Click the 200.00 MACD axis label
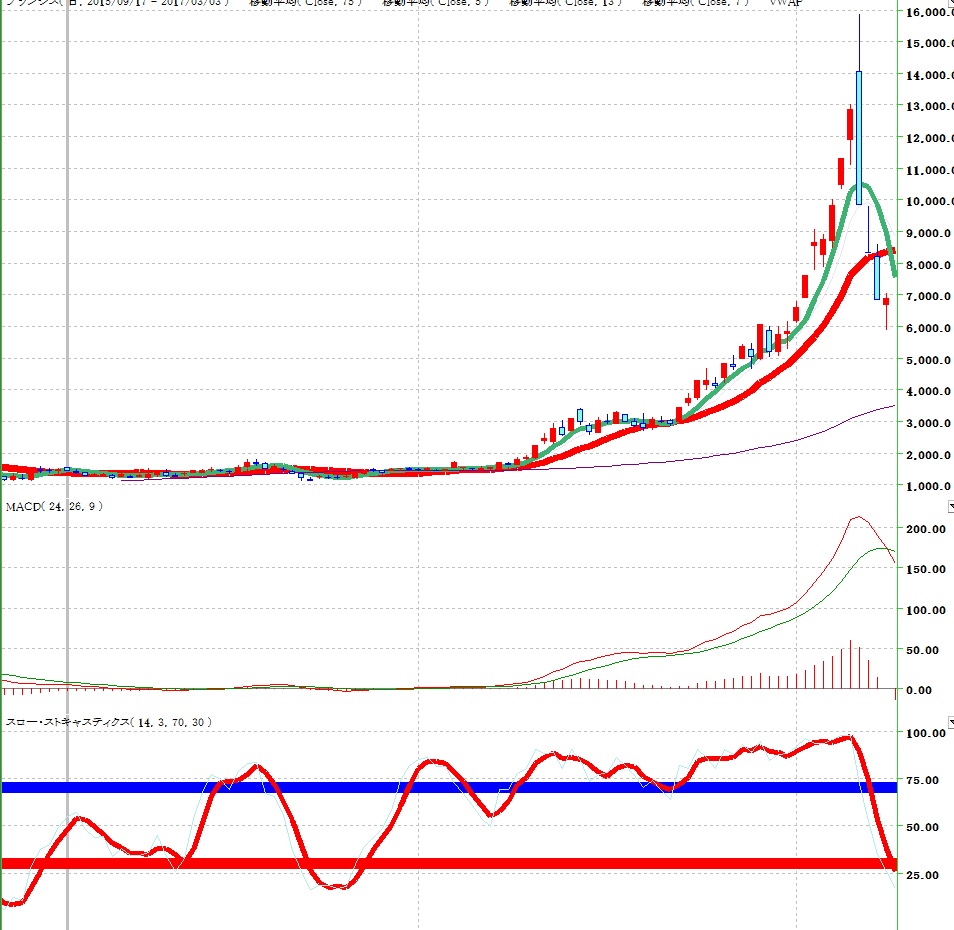This screenshot has width=954, height=930. 927,529
